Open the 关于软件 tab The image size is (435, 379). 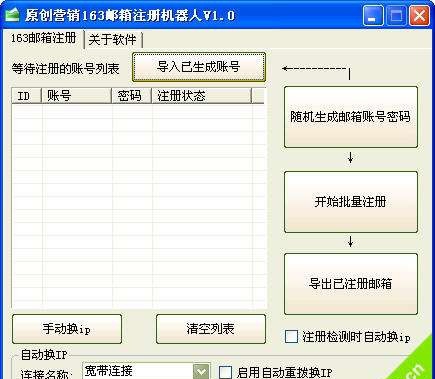112,40
